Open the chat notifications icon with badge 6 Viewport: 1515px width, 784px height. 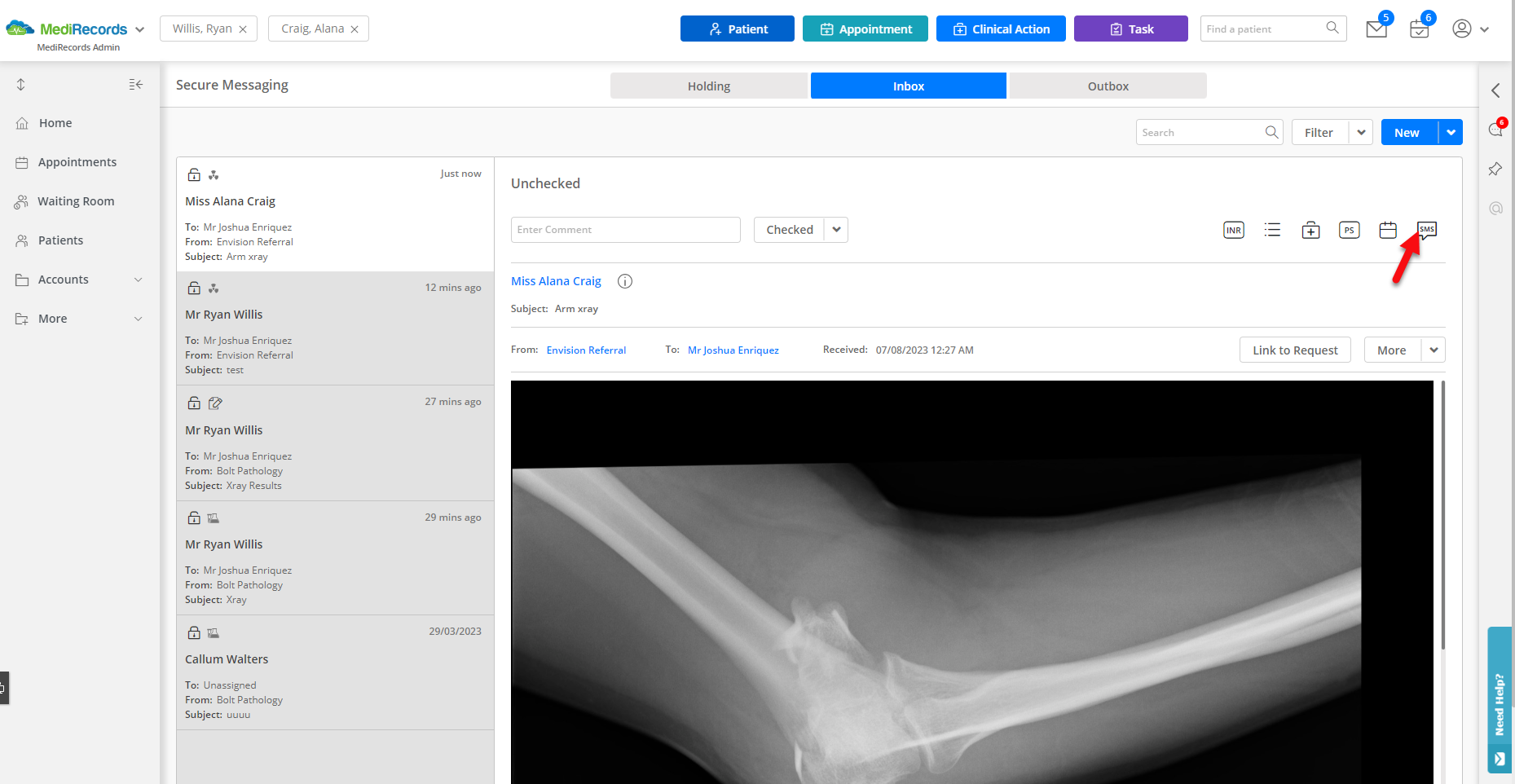tap(1496, 129)
